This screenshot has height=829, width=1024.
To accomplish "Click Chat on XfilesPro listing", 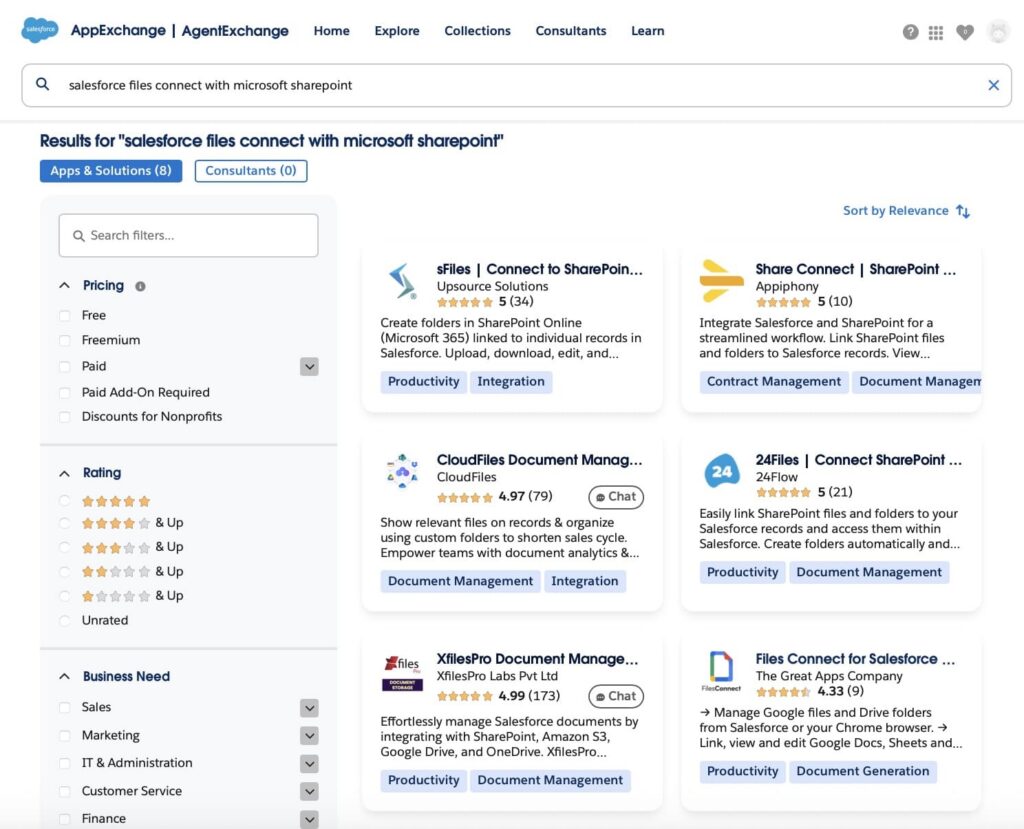I will 616,696.
